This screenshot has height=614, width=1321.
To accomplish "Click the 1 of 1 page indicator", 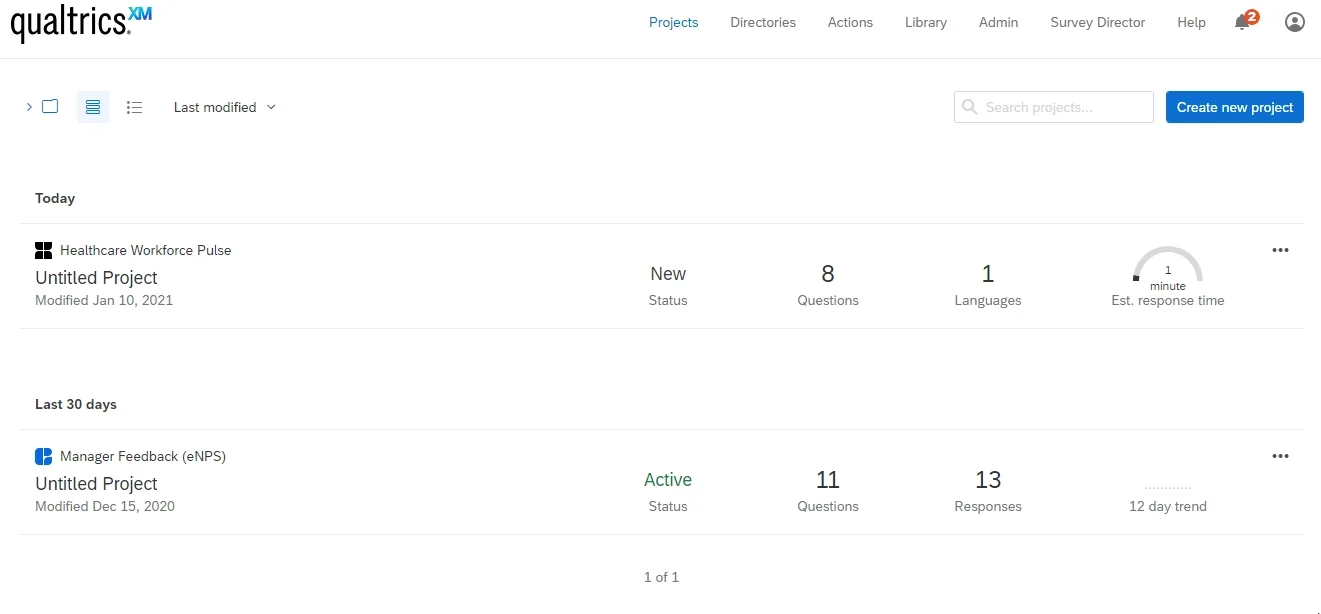I will (661, 577).
